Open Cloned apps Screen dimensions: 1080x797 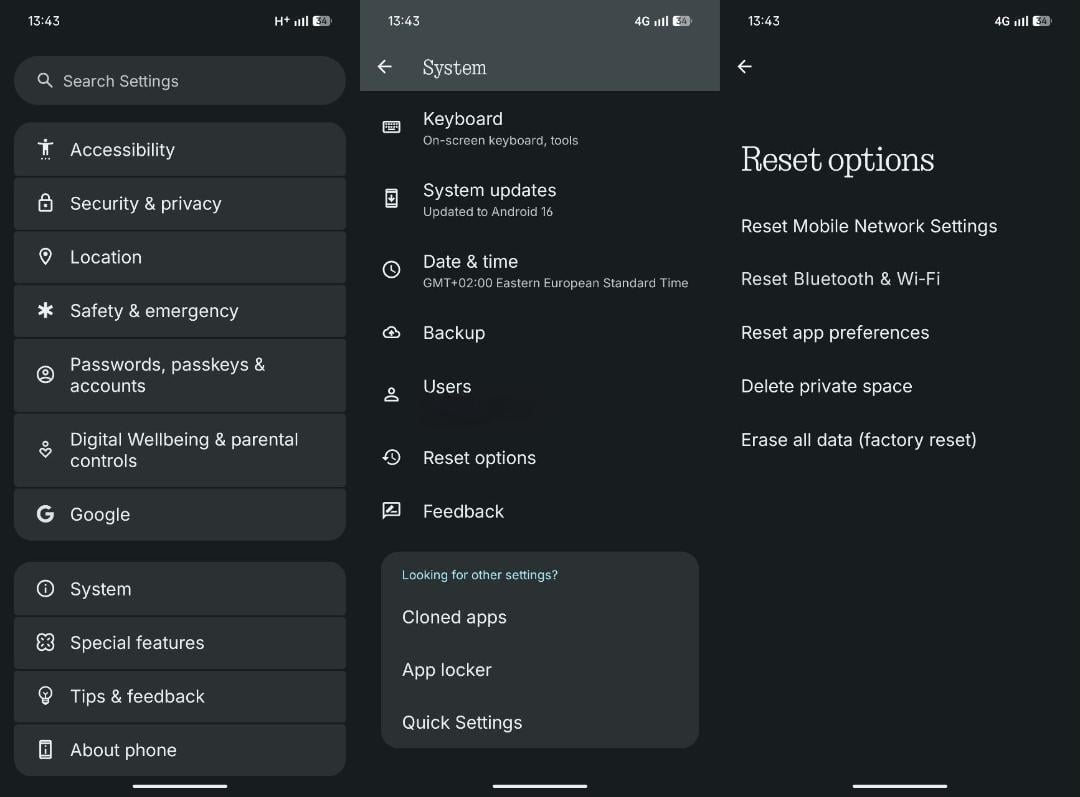540,617
